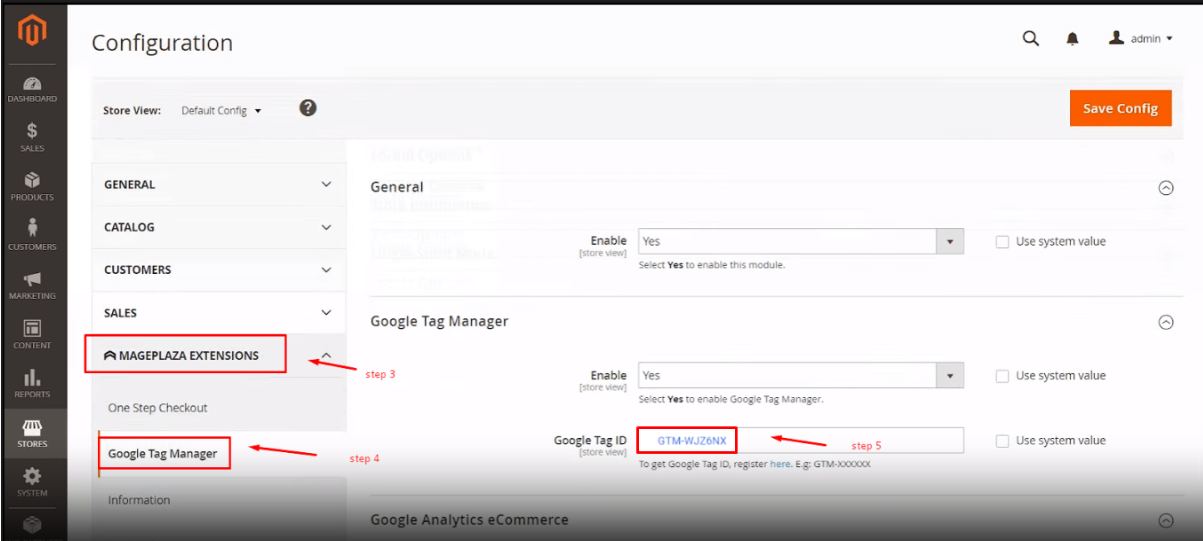Open the Content sidebar icon

32,334
